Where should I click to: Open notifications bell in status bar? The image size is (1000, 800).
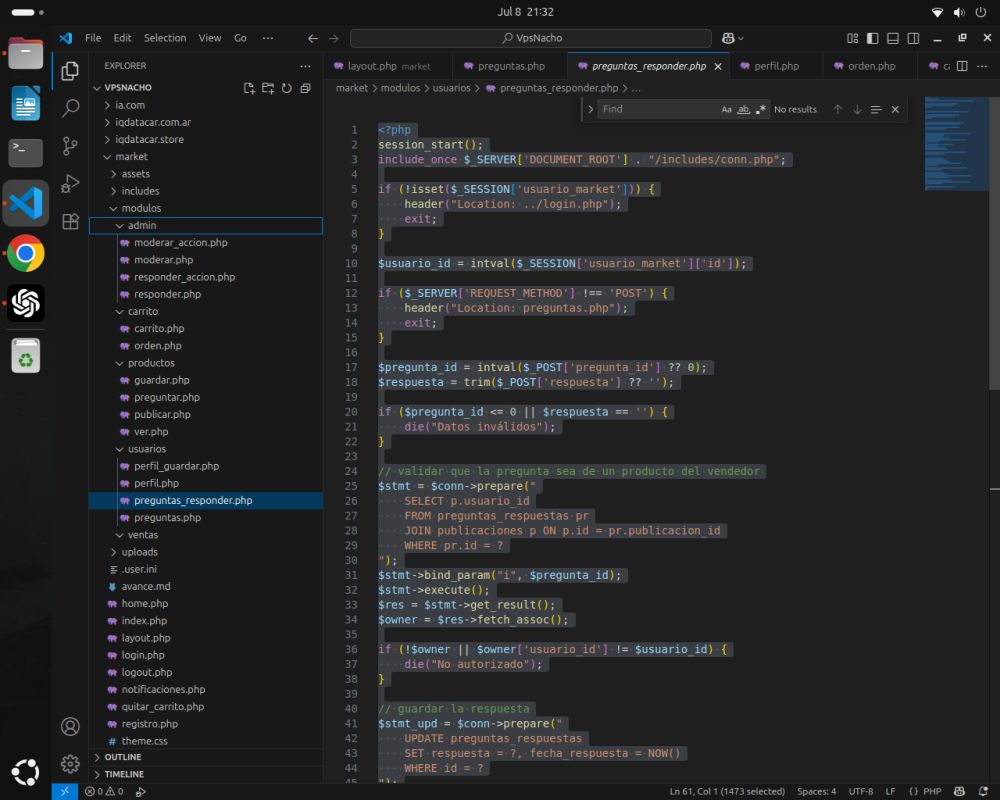(x=983, y=792)
